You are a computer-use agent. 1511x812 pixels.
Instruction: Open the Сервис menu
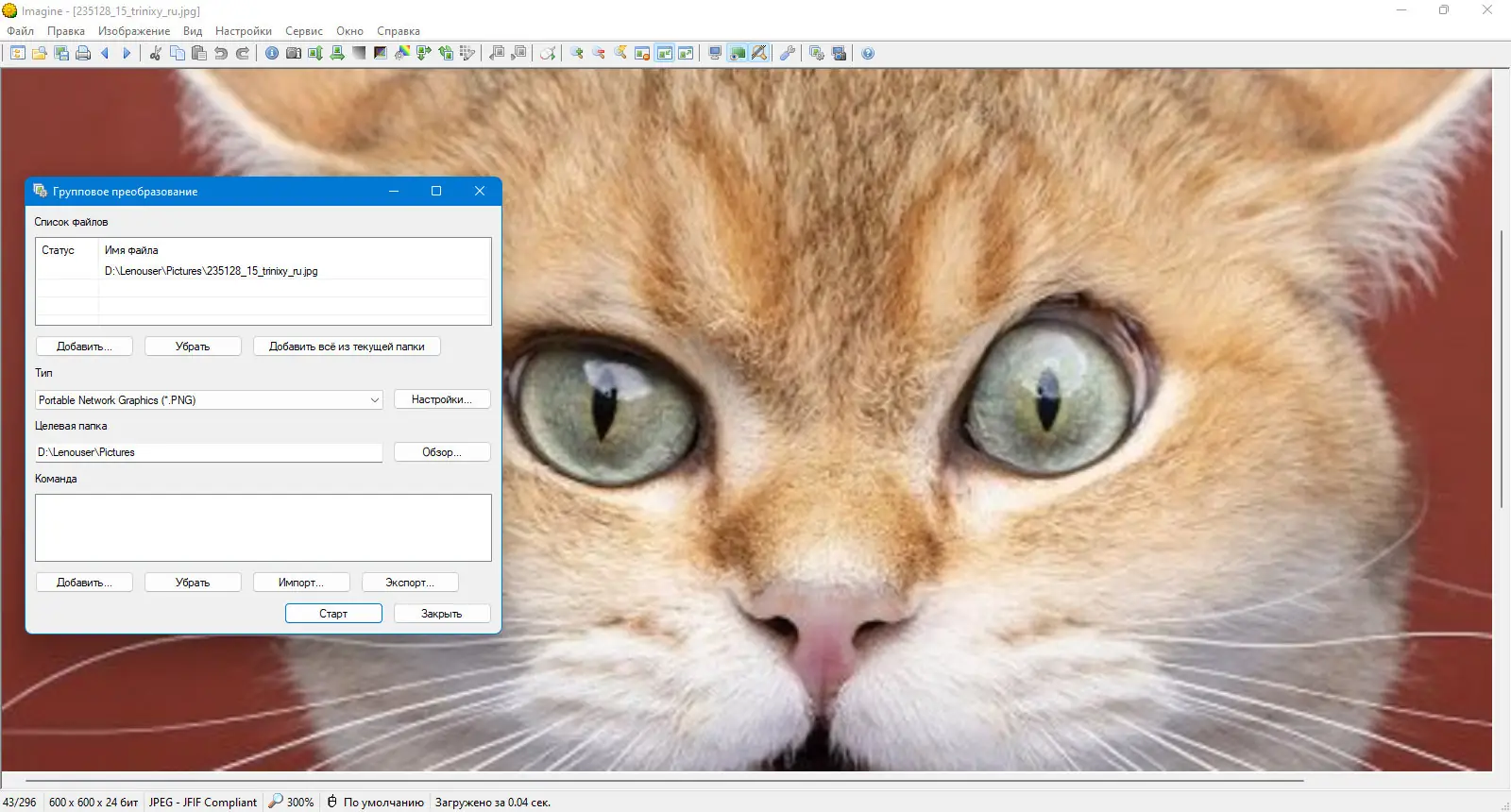click(x=304, y=31)
